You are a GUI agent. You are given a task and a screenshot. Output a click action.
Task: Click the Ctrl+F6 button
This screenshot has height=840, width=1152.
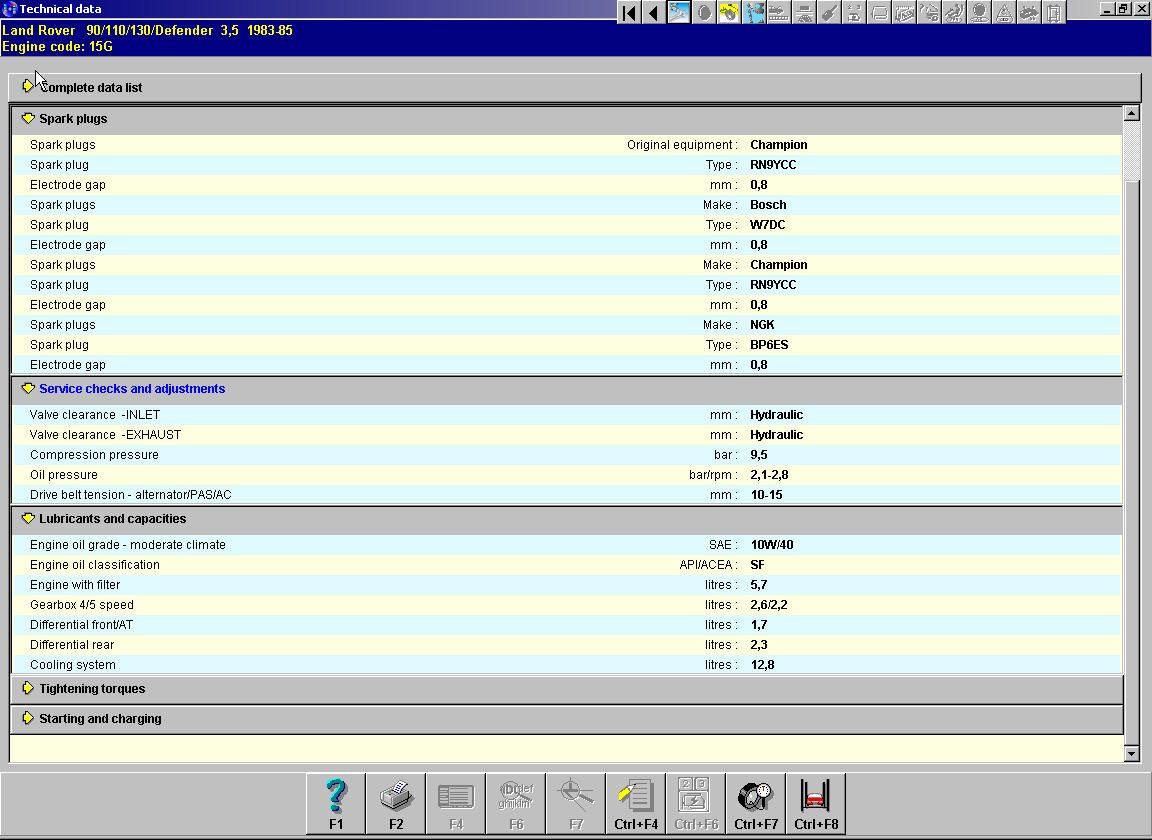pyautogui.click(x=696, y=803)
